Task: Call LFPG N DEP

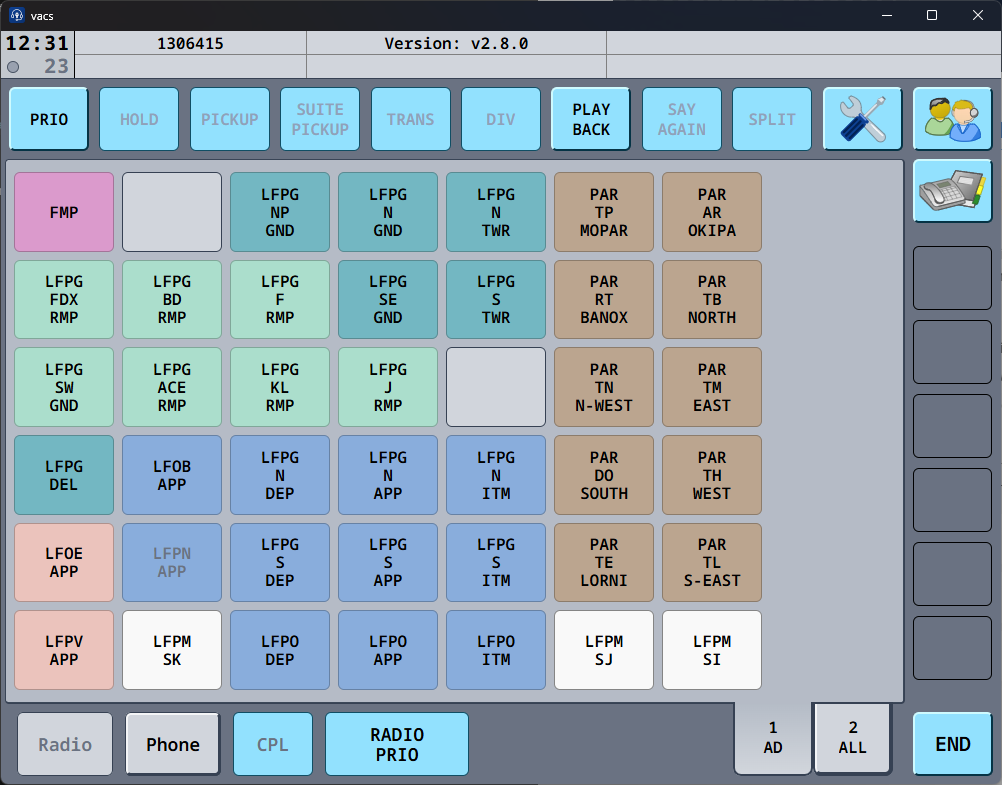Action: 280,475
